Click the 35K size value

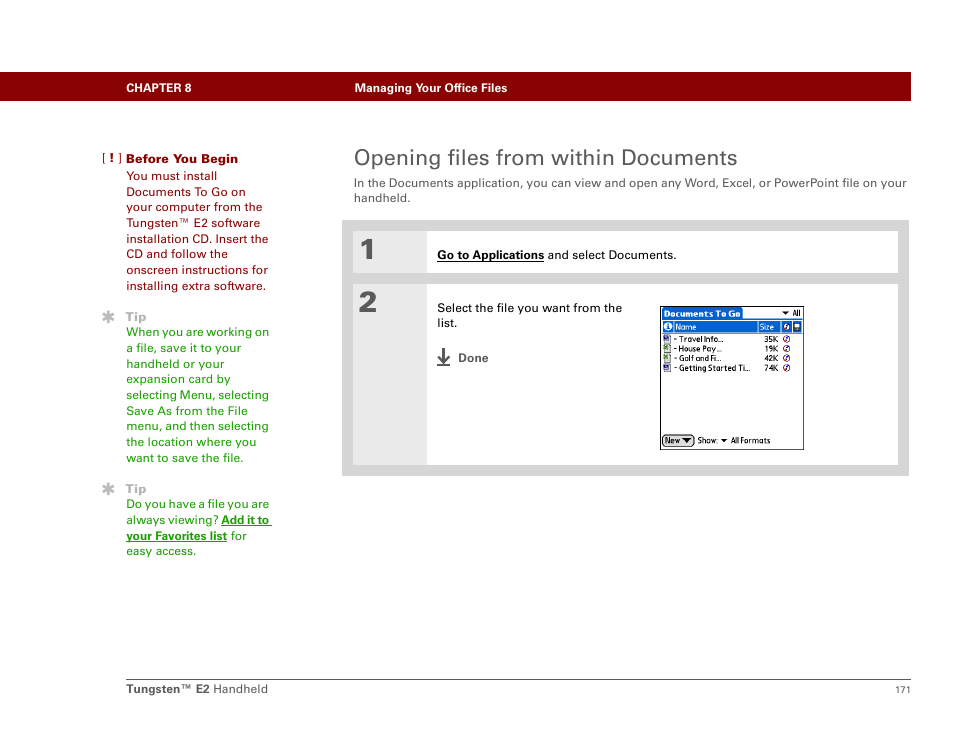point(771,339)
